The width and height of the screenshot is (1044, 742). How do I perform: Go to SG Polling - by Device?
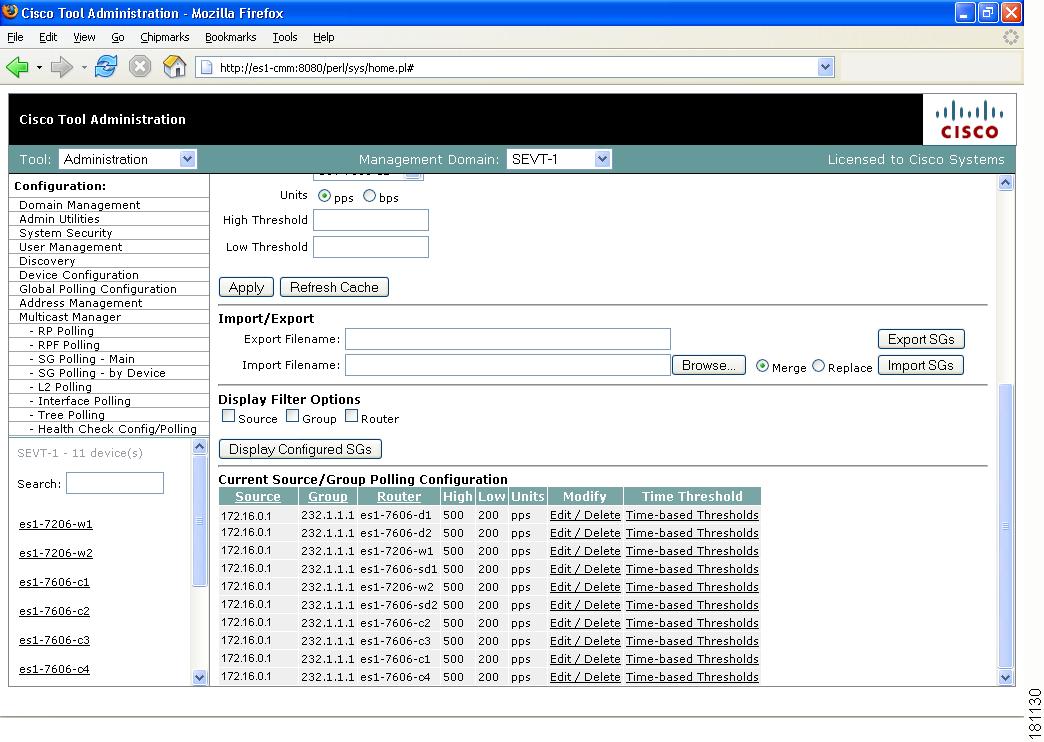pyautogui.click(x=101, y=373)
